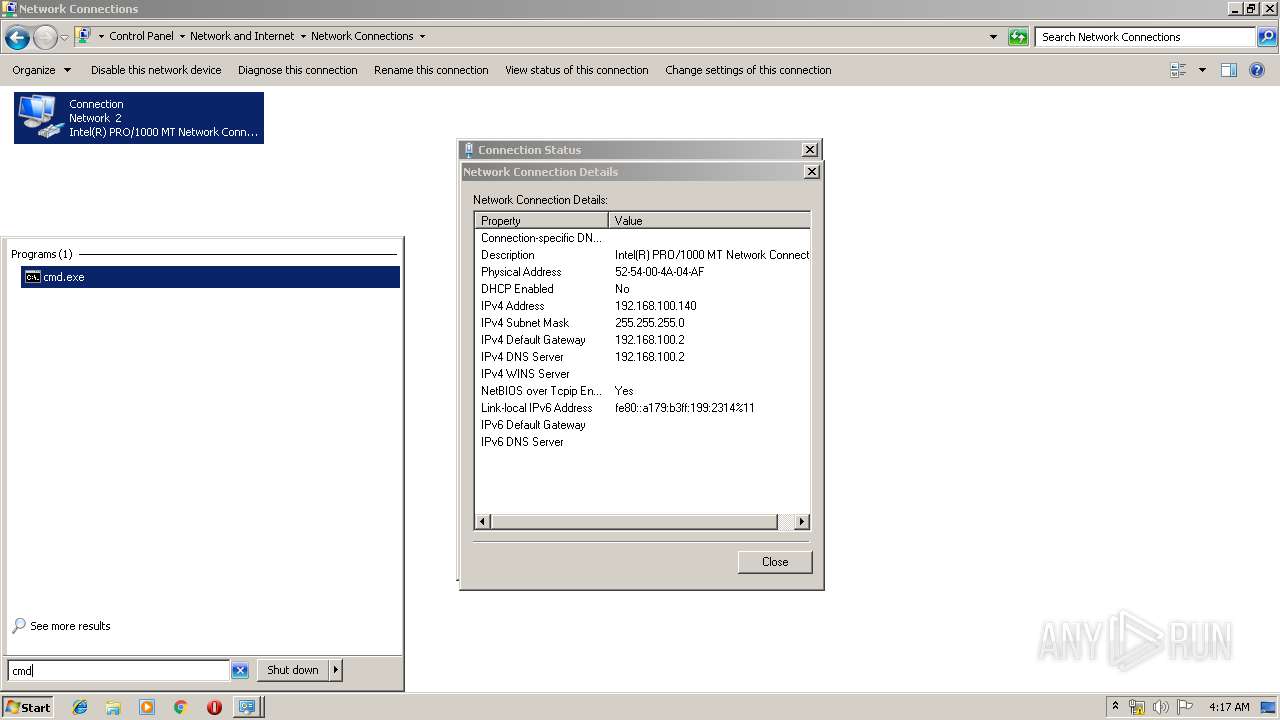Screen dimensions: 1280x720
Task: Select cmd.exe in Programs results
Action: click(210, 277)
